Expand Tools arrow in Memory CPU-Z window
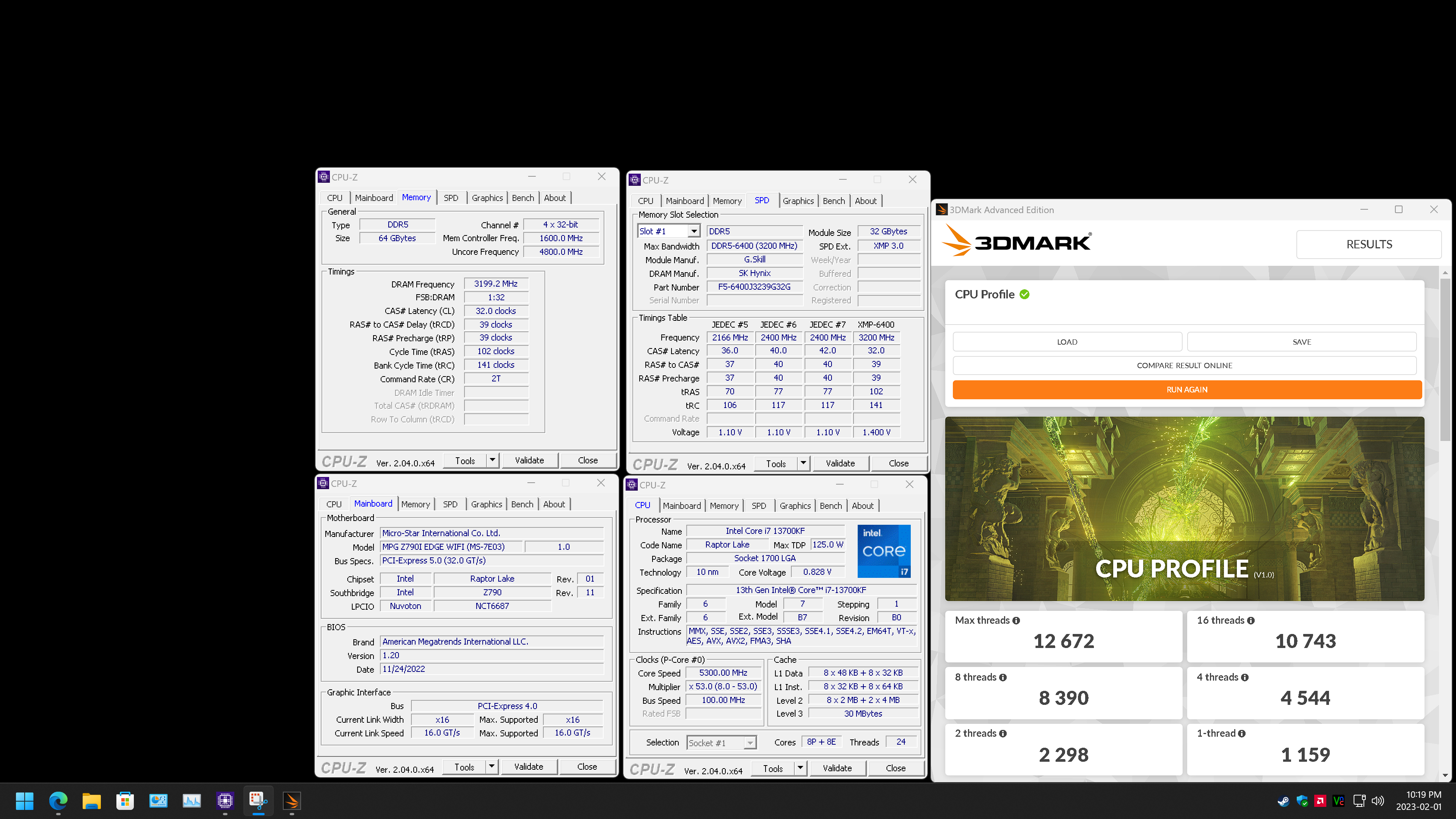The width and height of the screenshot is (1456, 819). (x=492, y=460)
